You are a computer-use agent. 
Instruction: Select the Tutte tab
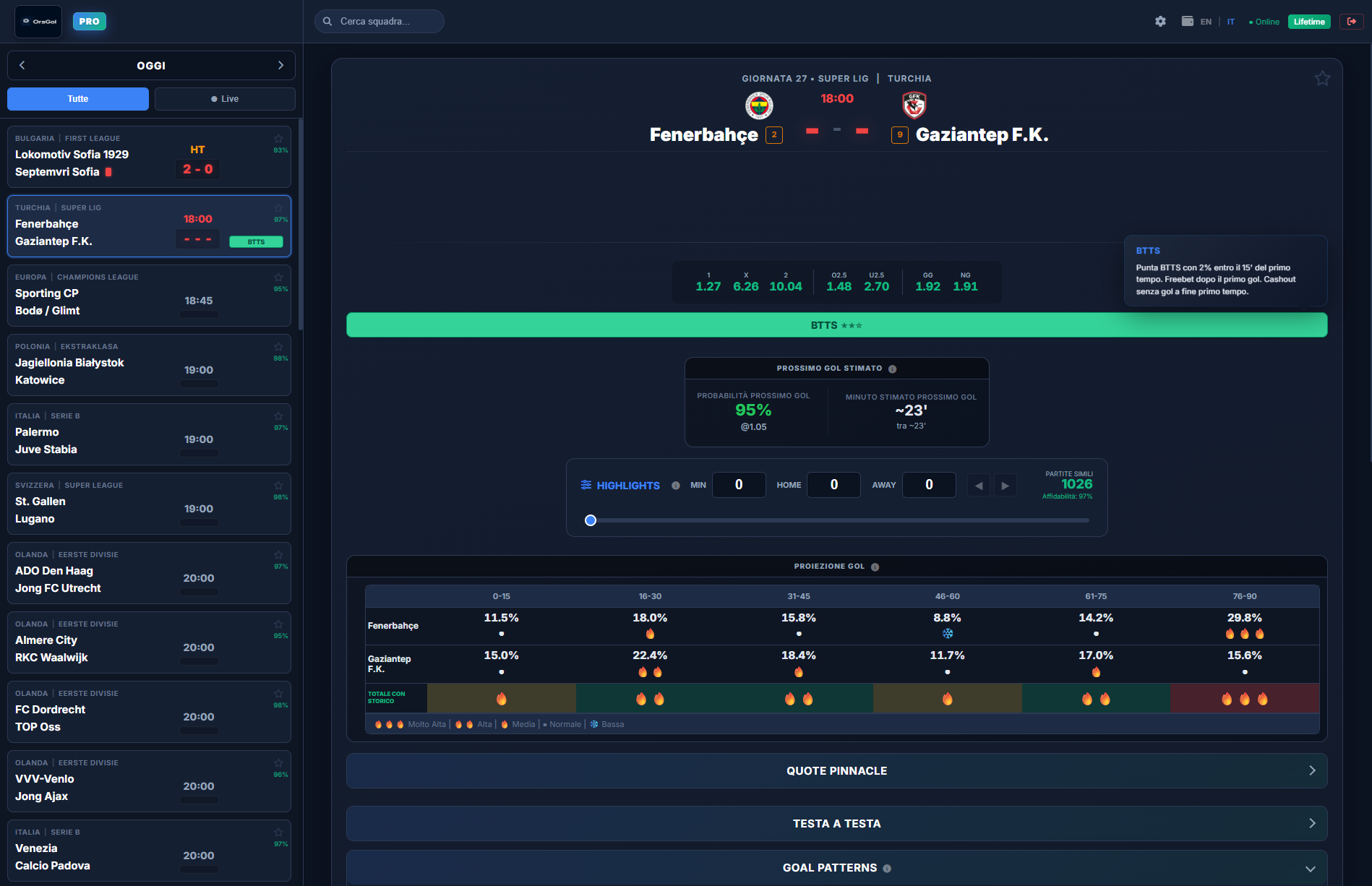point(78,99)
